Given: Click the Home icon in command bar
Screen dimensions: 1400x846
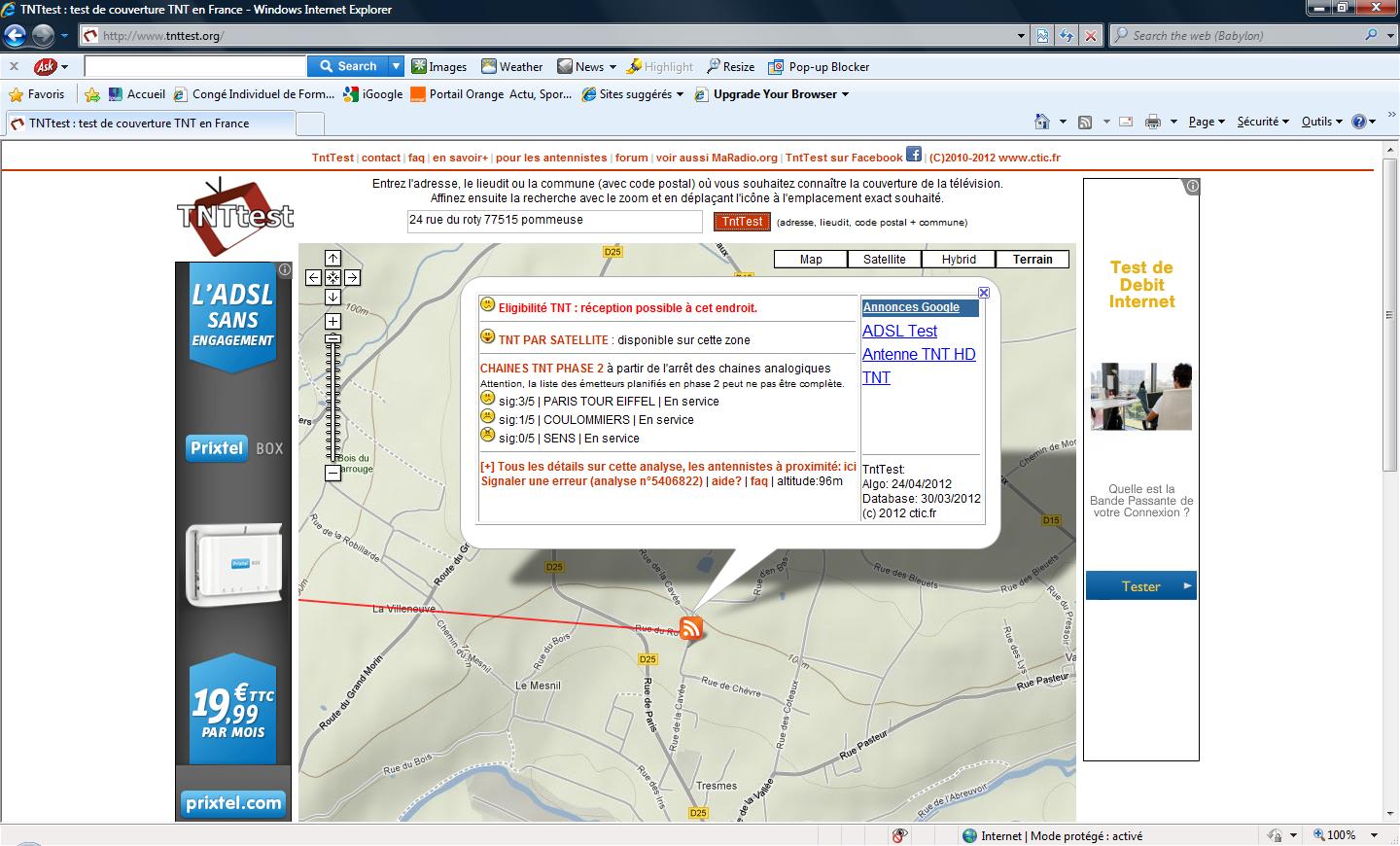Looking at the screenshot, I should pos(1042,122).
